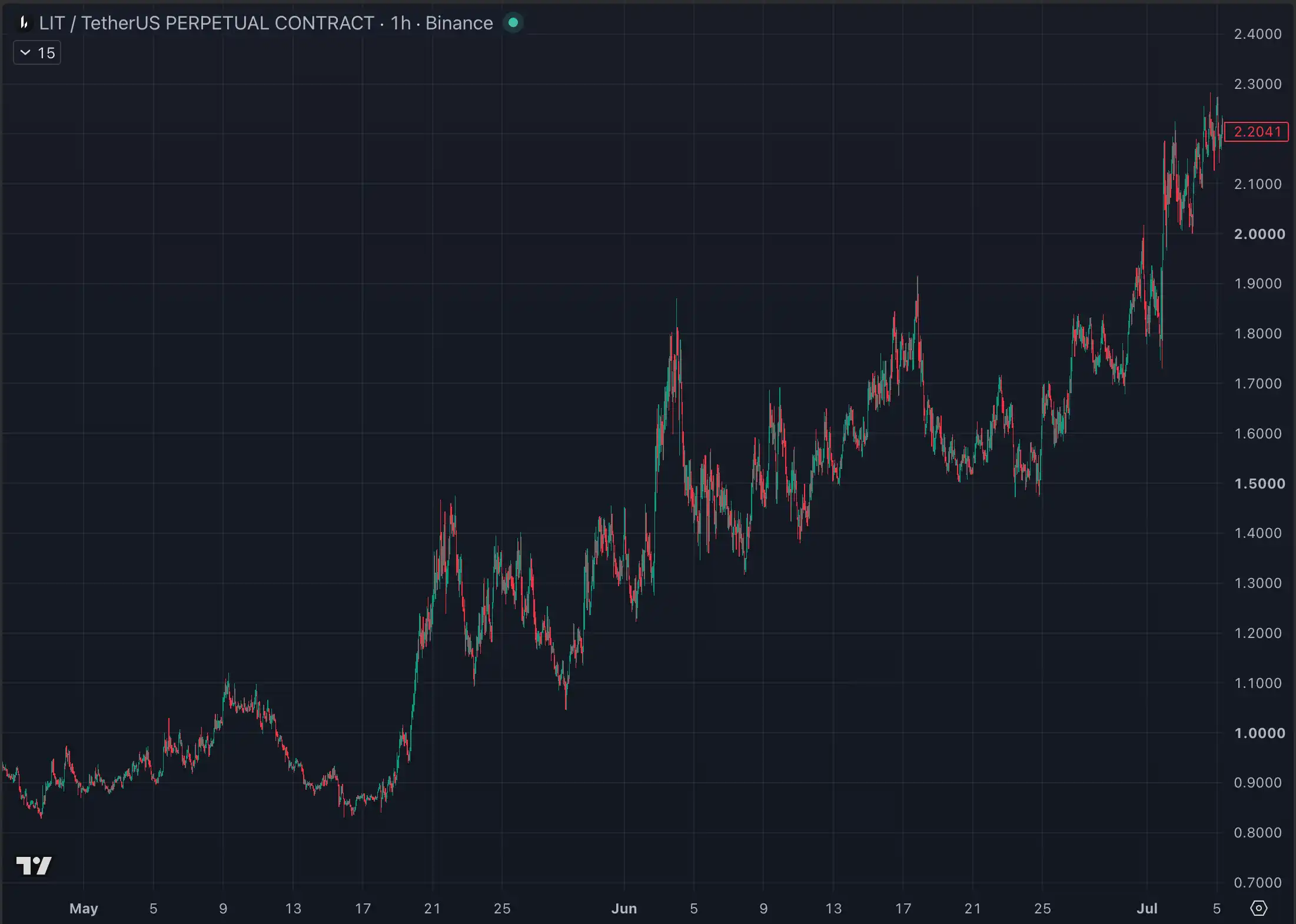Click the current price tag 2.2041

coord(1257,132)
